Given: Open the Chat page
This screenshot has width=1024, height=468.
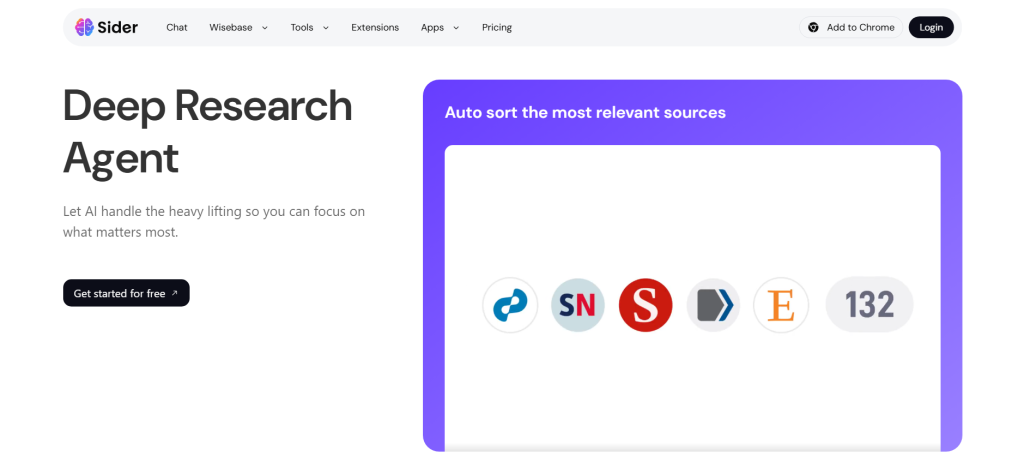Looking at the screenshot, I should point(177,27).
